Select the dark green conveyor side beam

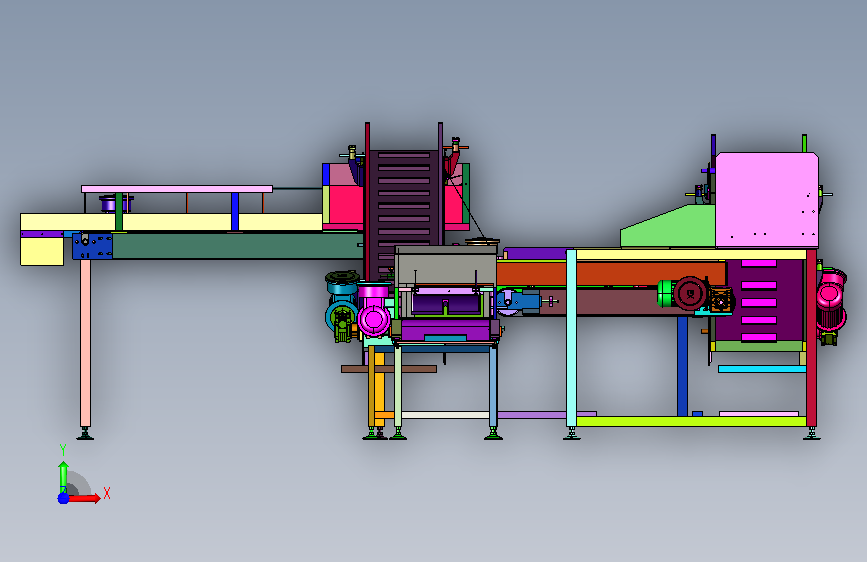(x=238, y=246)
